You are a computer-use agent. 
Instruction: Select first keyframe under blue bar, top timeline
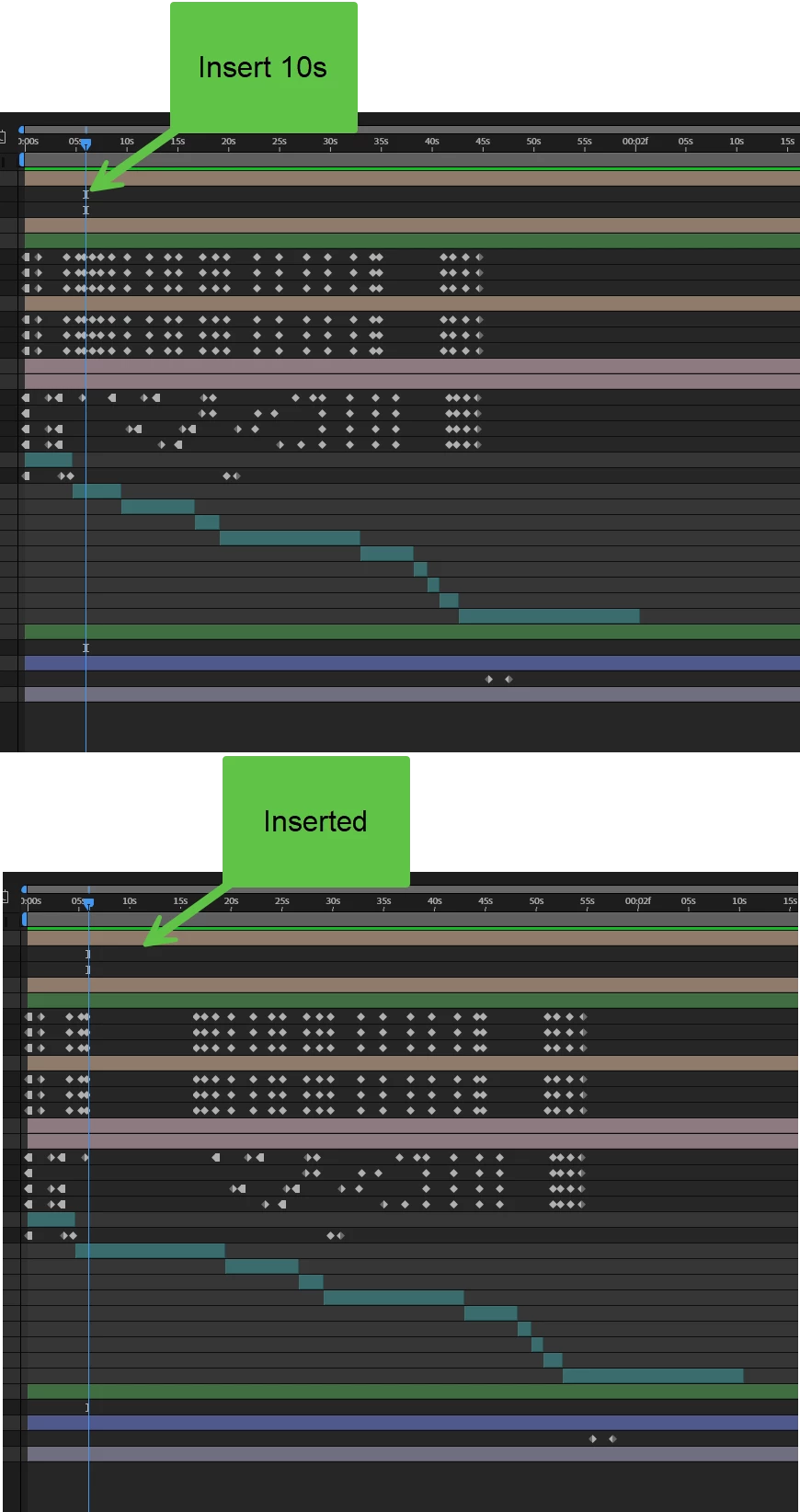pyautogui.click(x=488, y=680)
